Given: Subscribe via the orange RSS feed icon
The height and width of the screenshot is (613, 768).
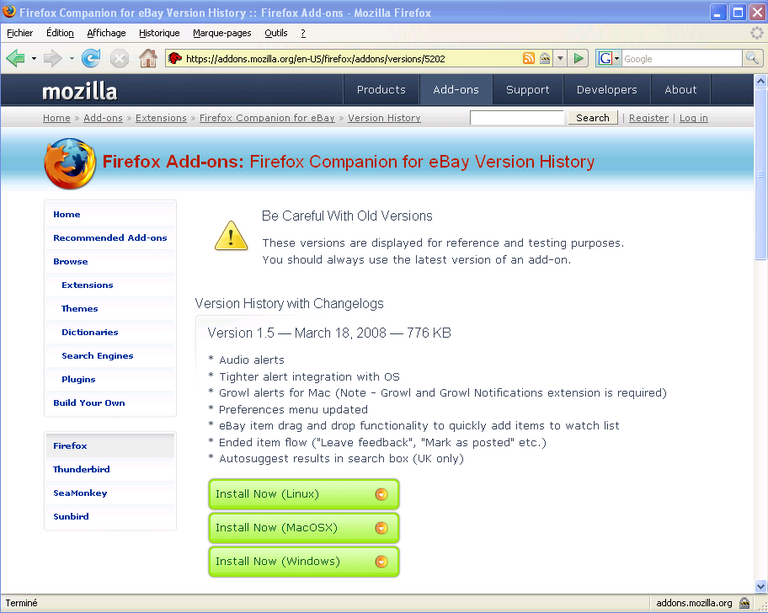Looking at the screenshot, I should click(528, 59).
